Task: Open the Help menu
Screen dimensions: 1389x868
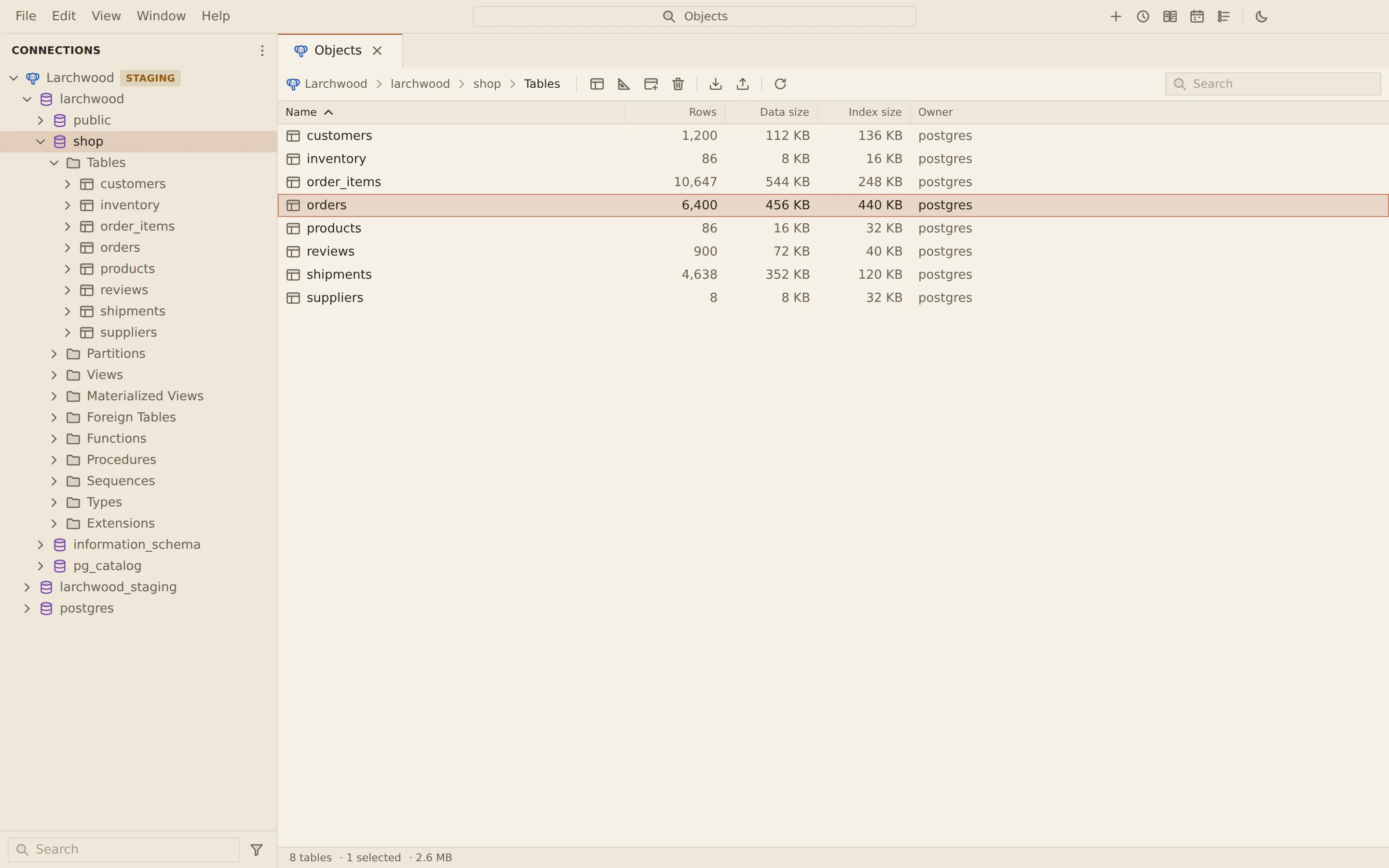Action: [215, 16]
